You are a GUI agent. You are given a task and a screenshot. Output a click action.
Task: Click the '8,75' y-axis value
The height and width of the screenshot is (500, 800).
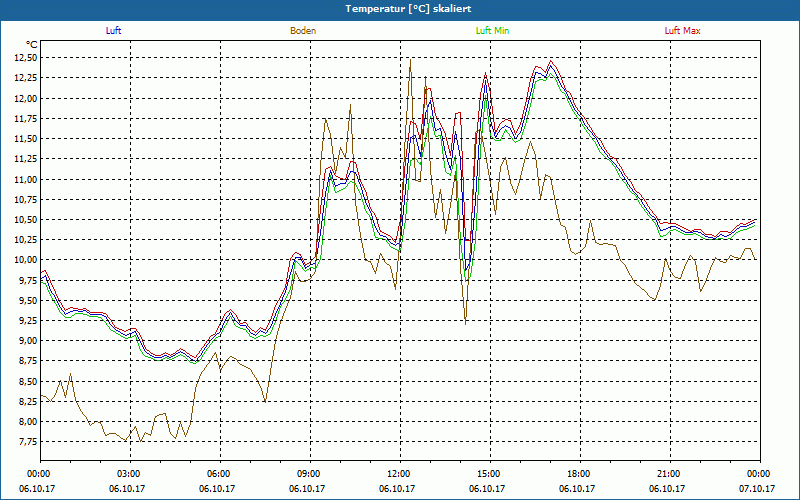pos(28,361)
